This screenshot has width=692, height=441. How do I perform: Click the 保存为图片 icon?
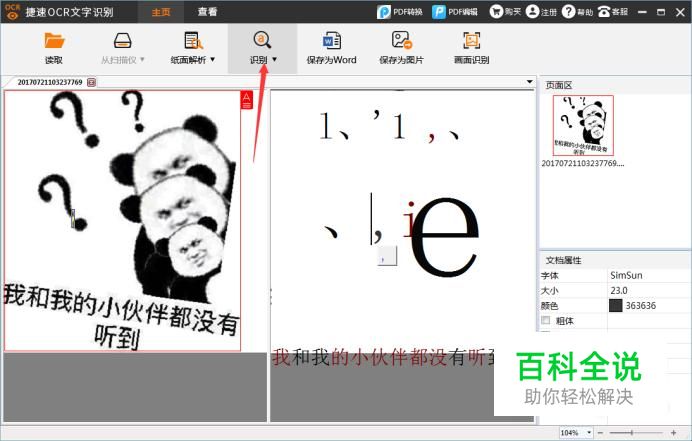[x=402, y=40]
